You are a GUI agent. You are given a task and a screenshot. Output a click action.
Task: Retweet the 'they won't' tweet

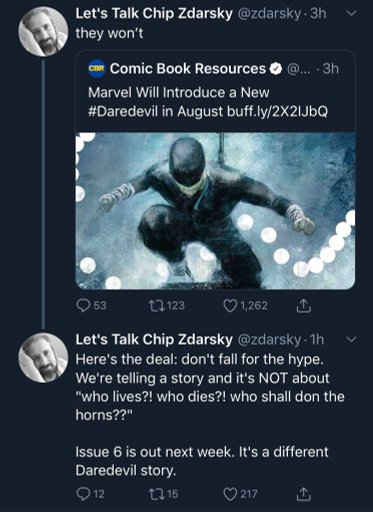pyautogui.click(x=166, y=306)
